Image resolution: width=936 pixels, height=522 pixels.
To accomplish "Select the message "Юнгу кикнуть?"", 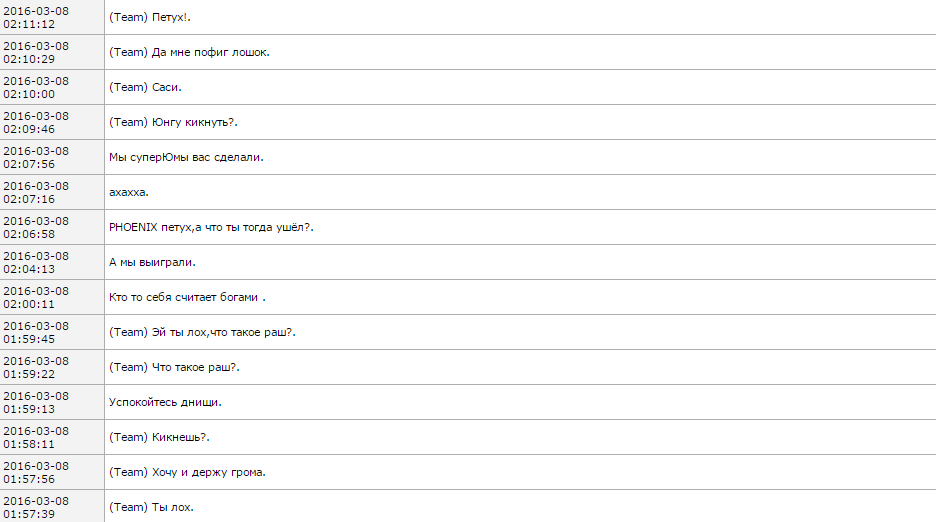I will coord(172,122).
